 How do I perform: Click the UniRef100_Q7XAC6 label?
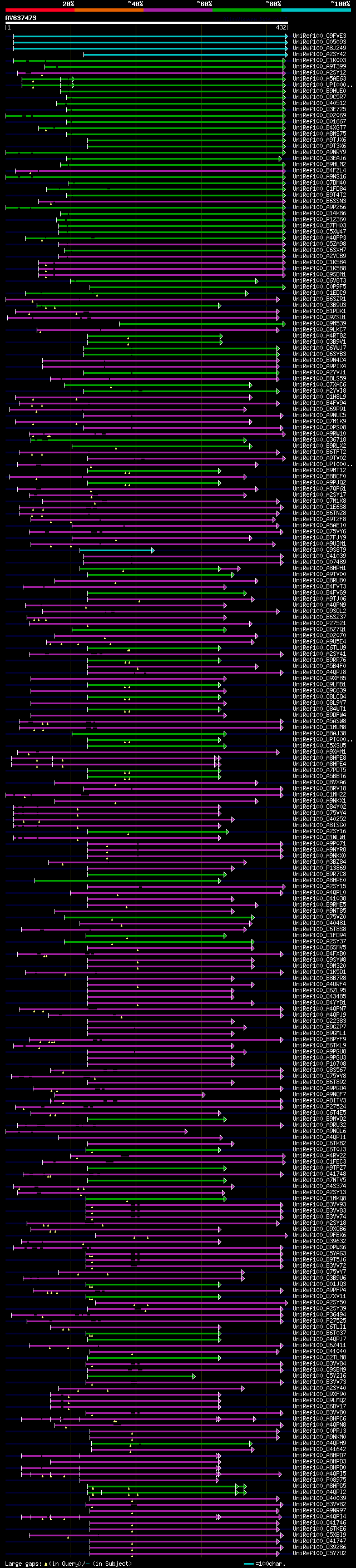click(319, 385)
